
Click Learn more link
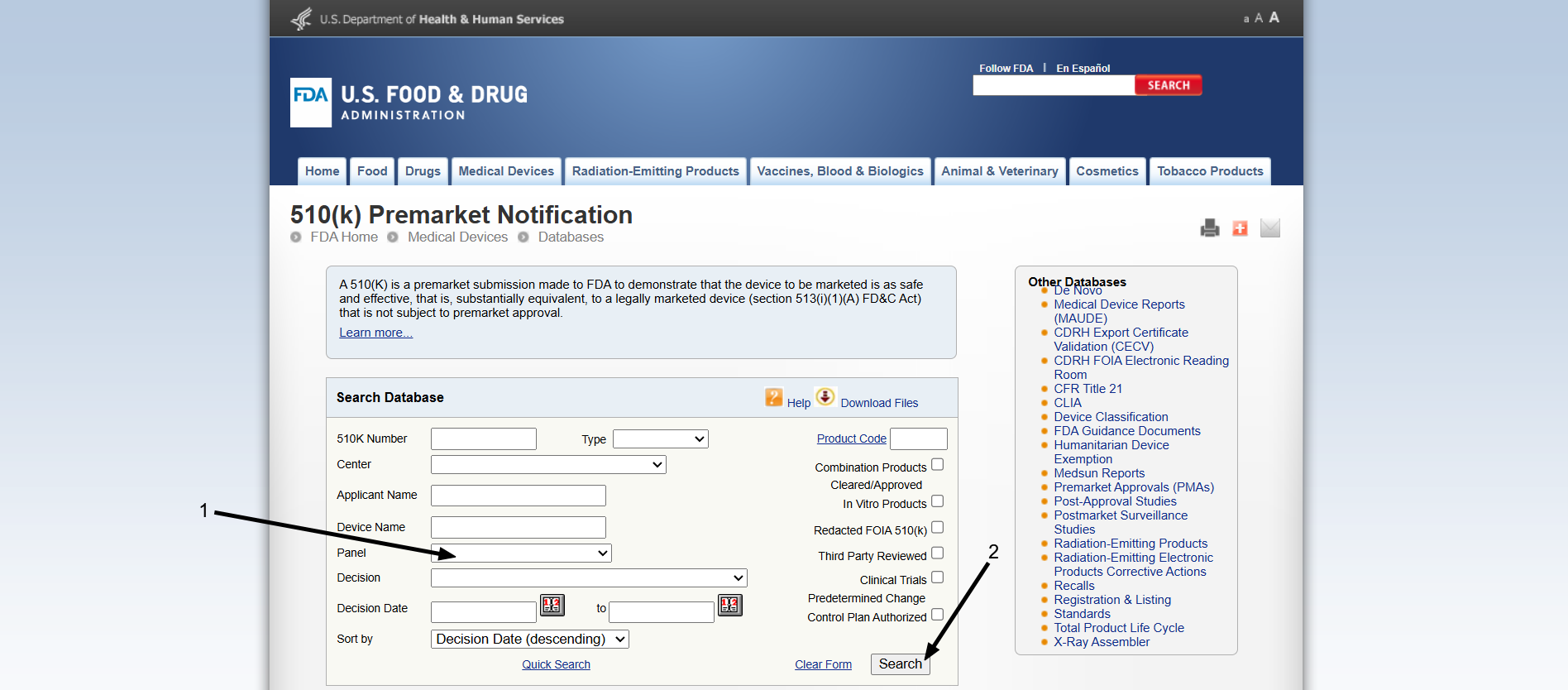tap(375, 333)
